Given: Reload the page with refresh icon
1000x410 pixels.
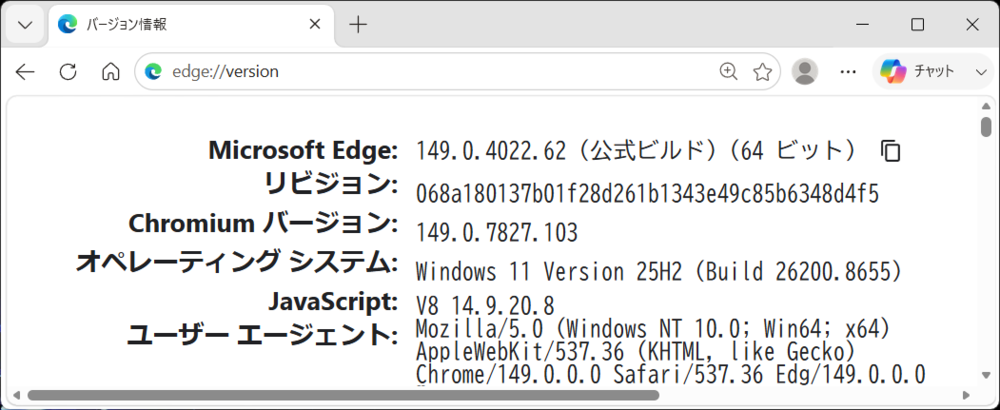Looking at the screenshot, I should coord(68,71).
